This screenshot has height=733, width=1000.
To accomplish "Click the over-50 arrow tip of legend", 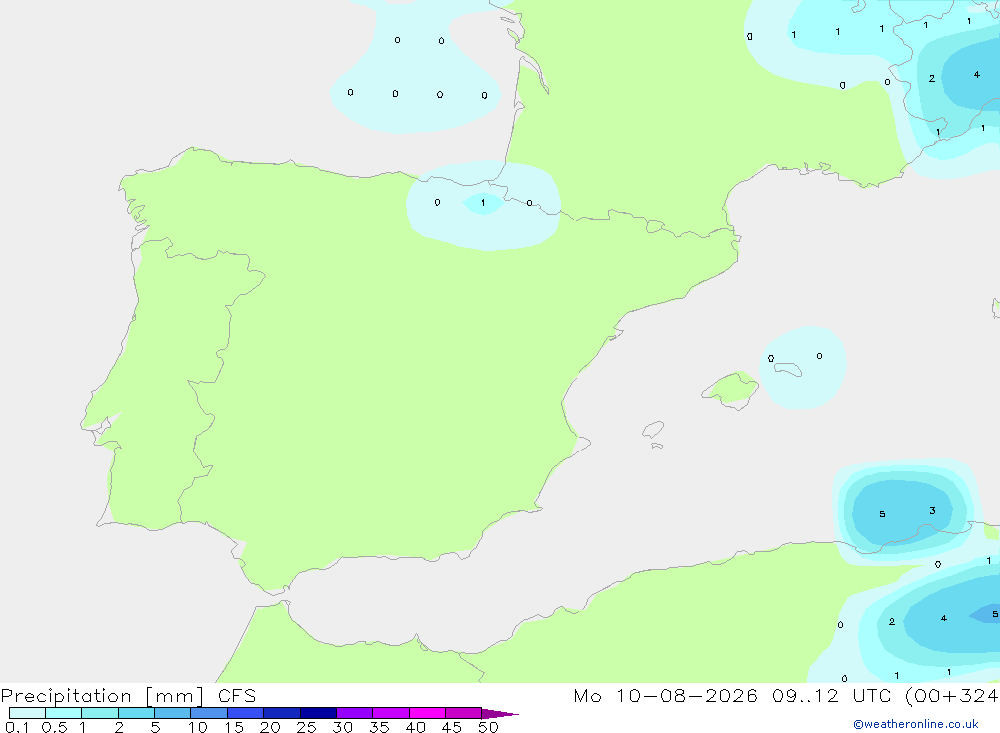I will point(500,713).
